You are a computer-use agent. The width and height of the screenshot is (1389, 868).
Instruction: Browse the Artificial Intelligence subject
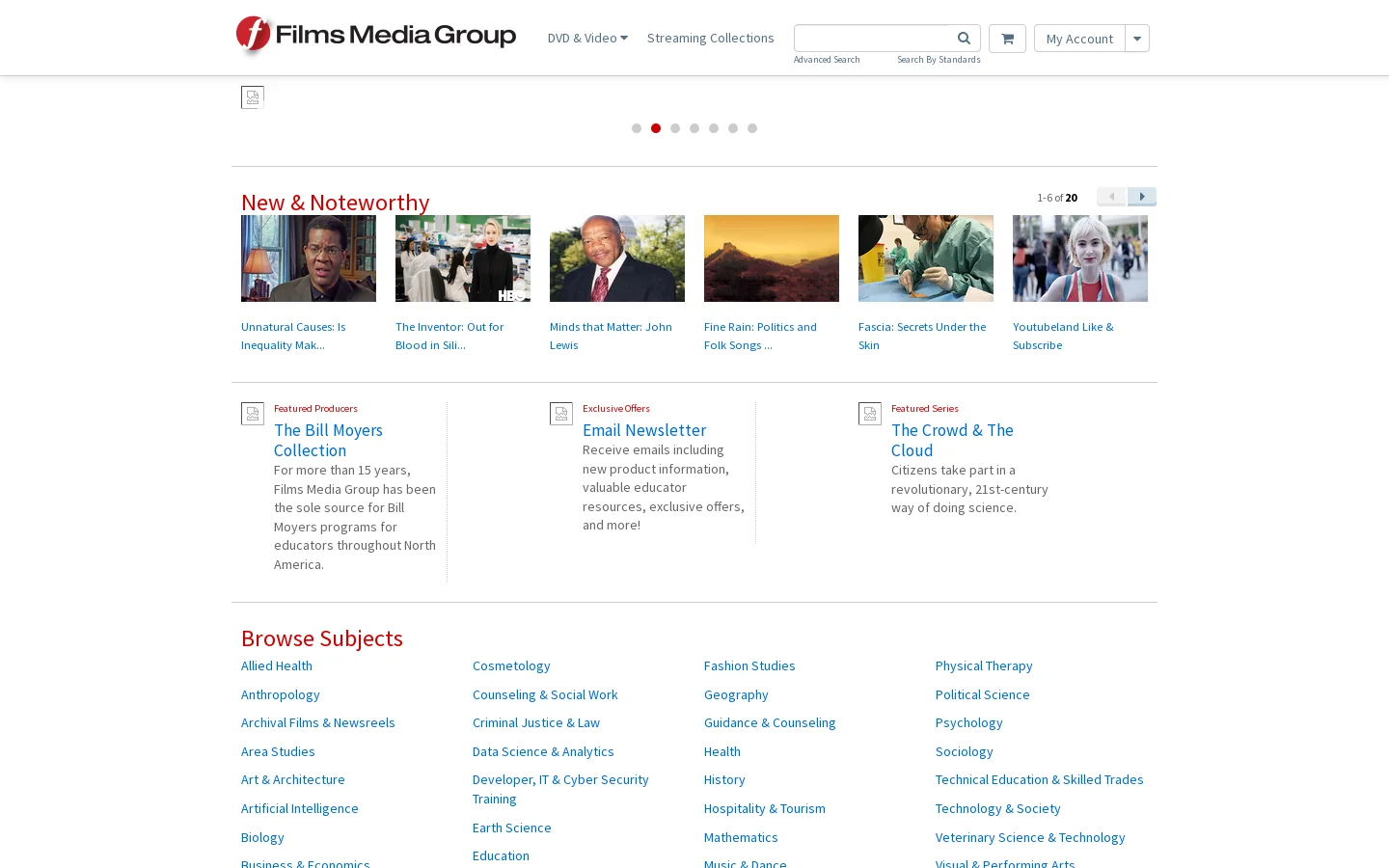[x=300, y=808]
